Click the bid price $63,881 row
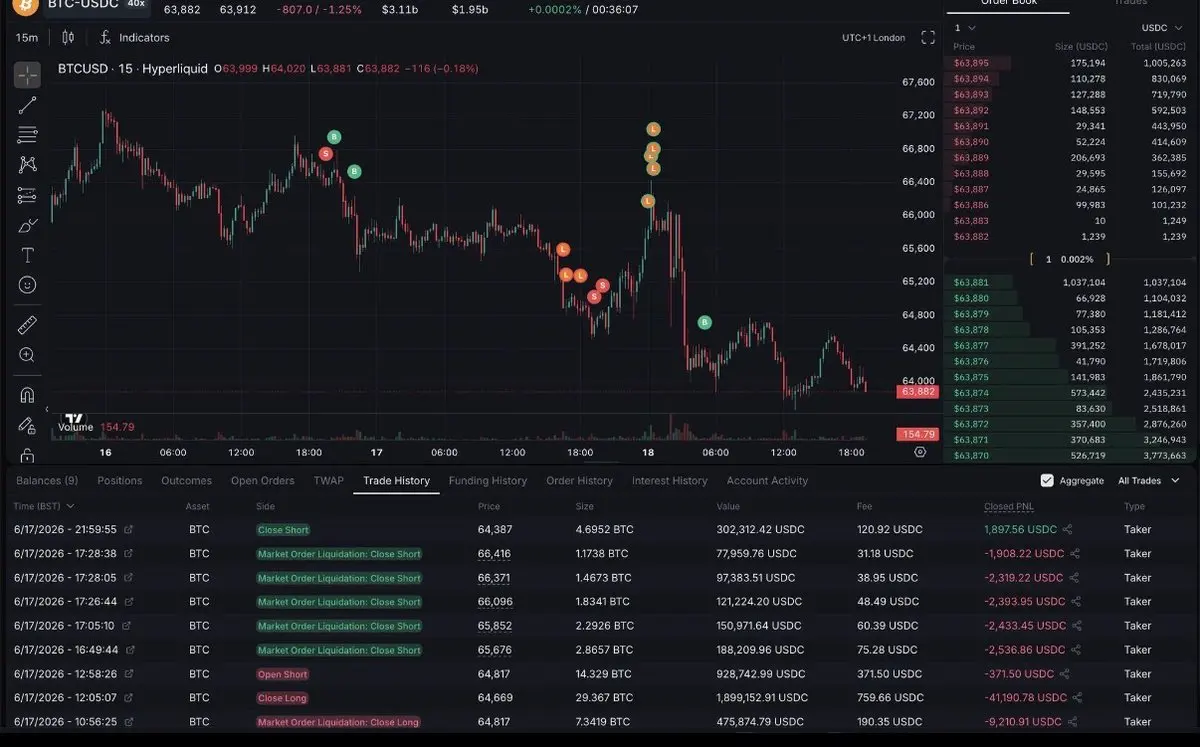The image size is (1200, 747). tap(1070, 283)
